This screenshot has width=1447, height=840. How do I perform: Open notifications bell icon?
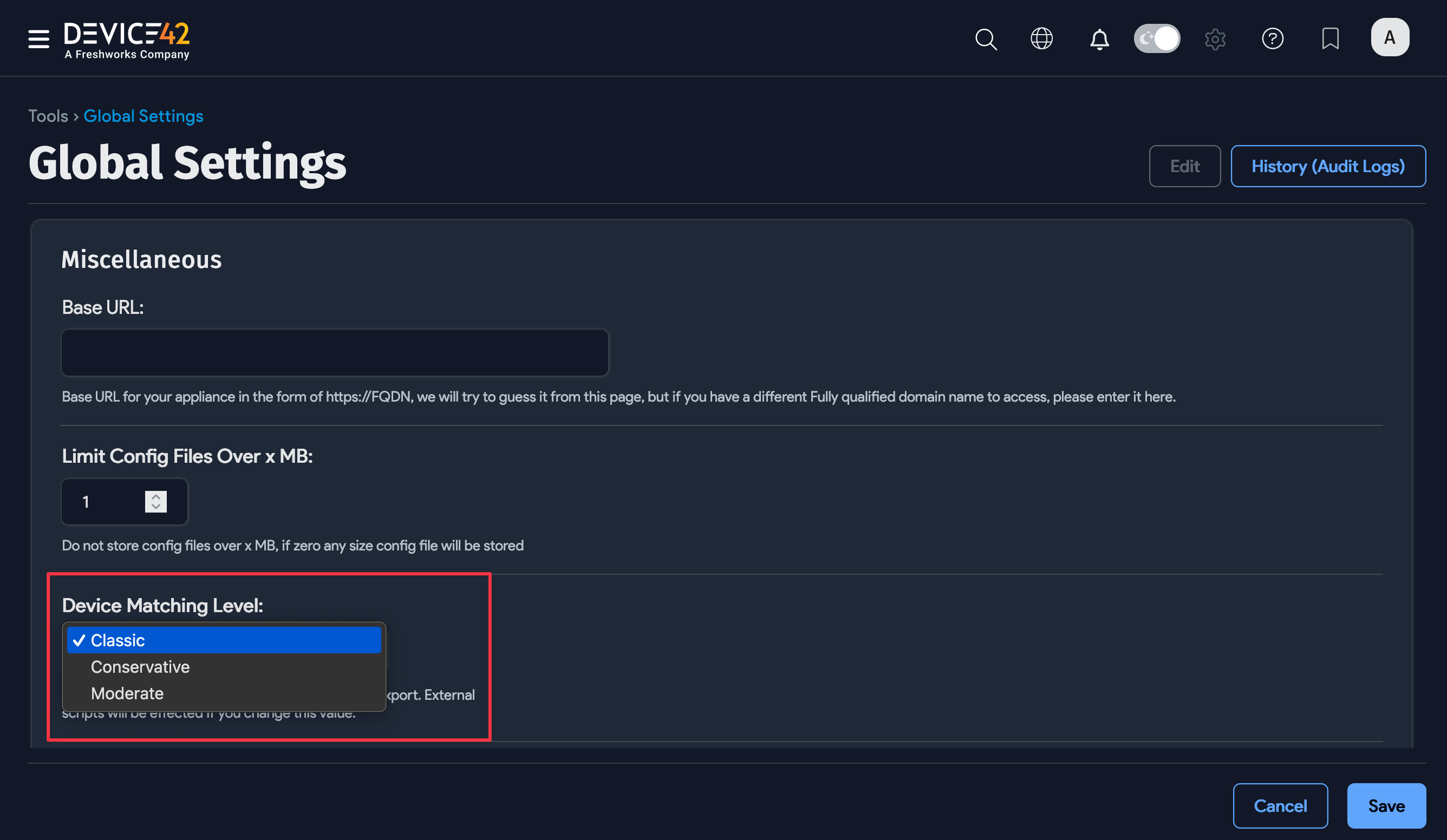click(x=1099, y=39)
